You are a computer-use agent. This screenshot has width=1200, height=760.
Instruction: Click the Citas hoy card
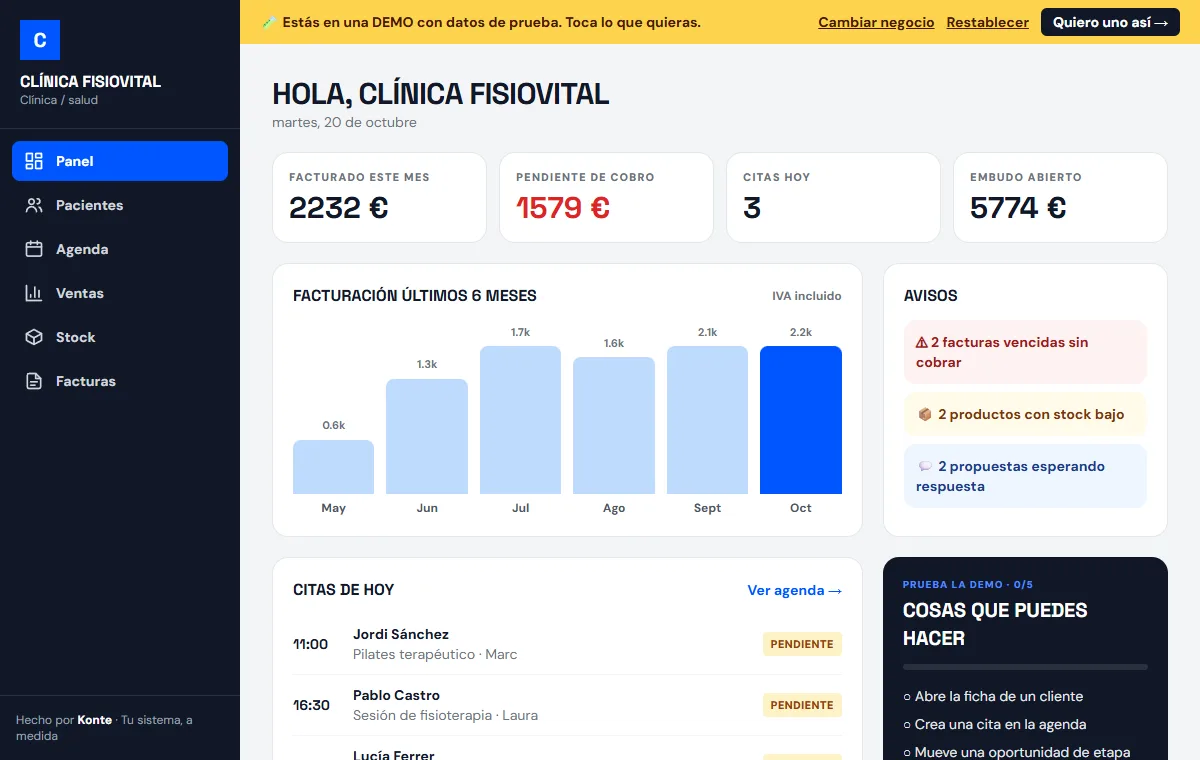coord(833,197)
